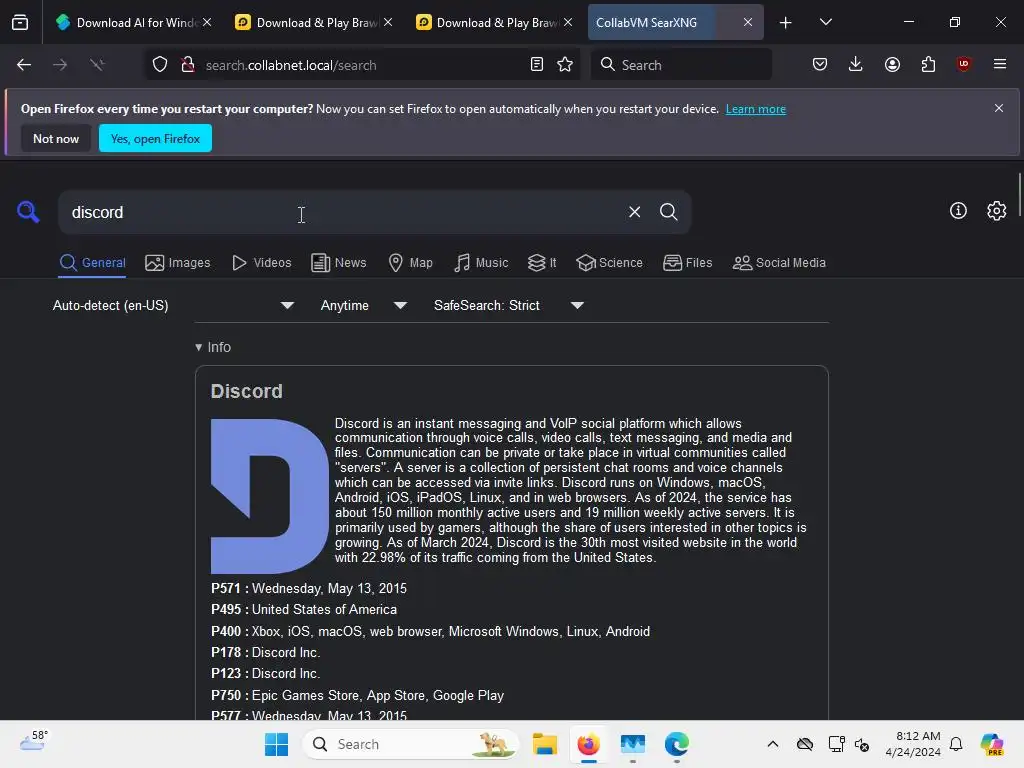The width and height of the screenshot is (1024, 768).
Task: Open Windows Start menu
Action: (276, 744)
